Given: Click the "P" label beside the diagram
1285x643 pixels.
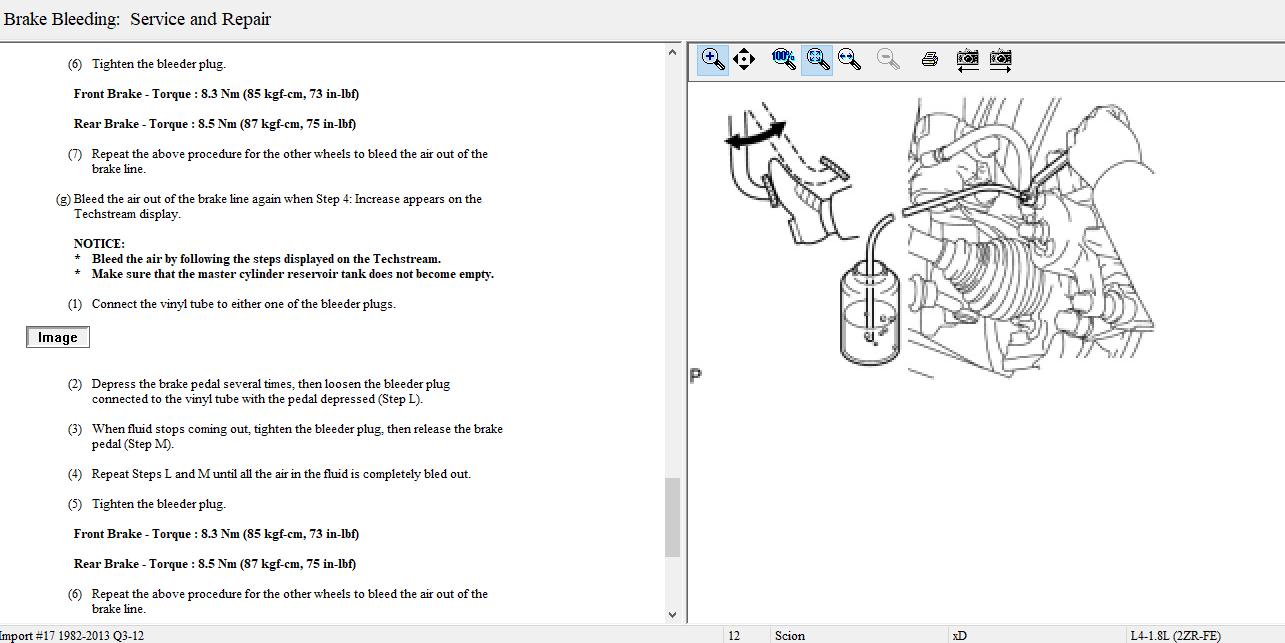Looking at the screenshot, I should (696, 376).
